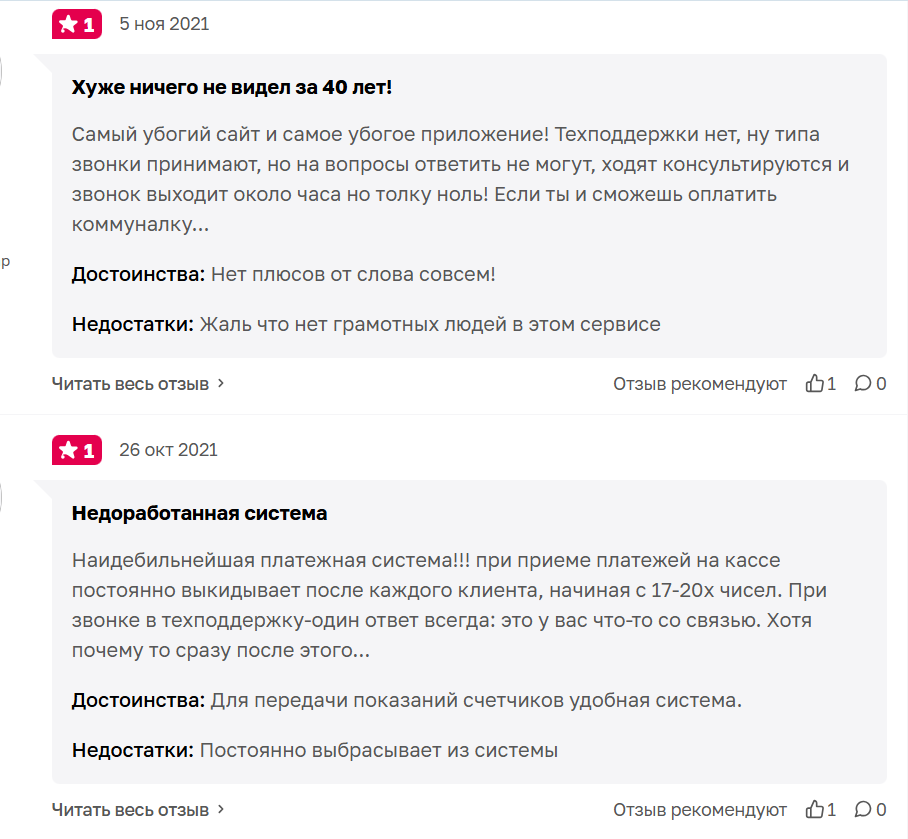Click the date '5 ноя 2021'
Viewport: 908px width, 839px height.
(x=164, y=24)
